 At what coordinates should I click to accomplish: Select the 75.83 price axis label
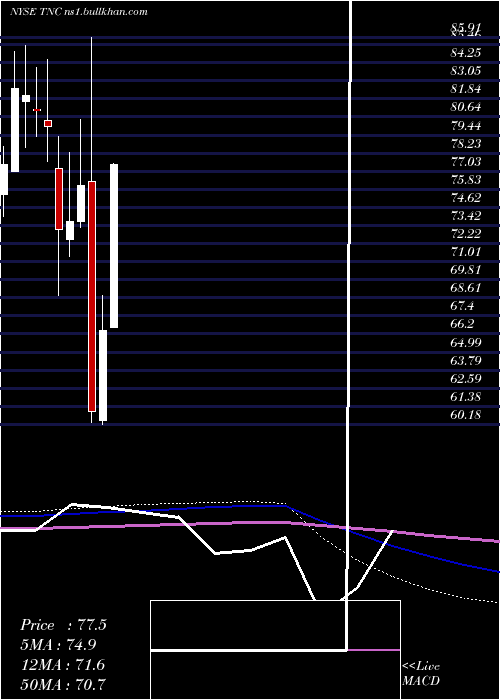(466, 179)
